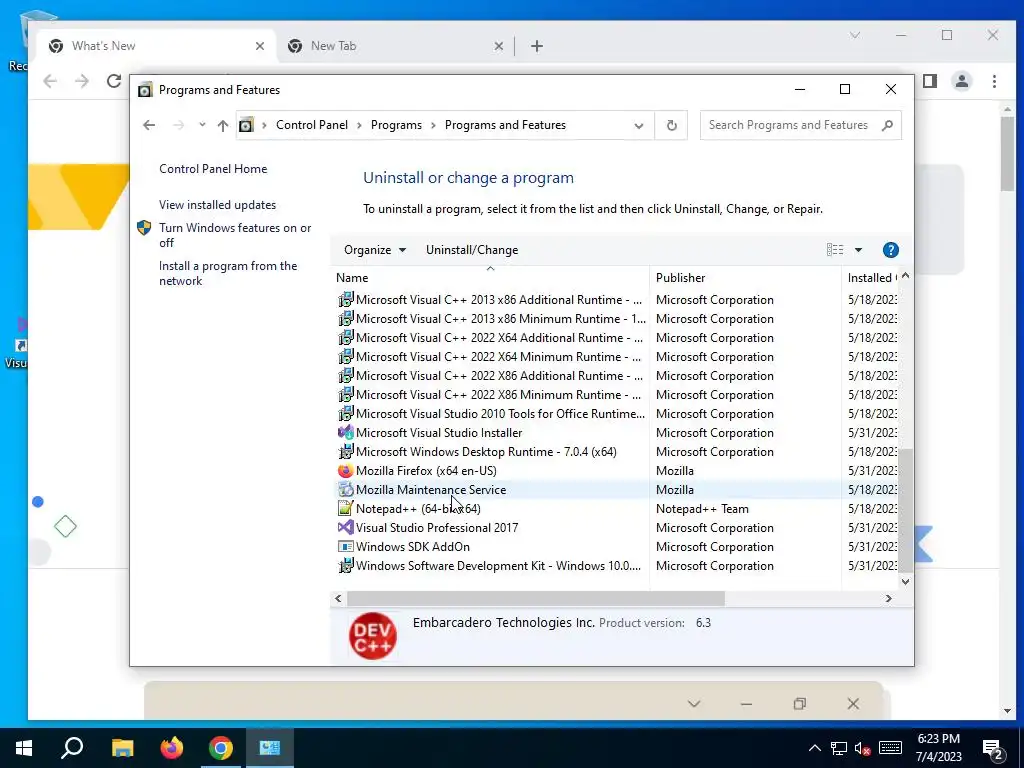
Task: Sort the list by the Name column header
Action: (490, 278)
